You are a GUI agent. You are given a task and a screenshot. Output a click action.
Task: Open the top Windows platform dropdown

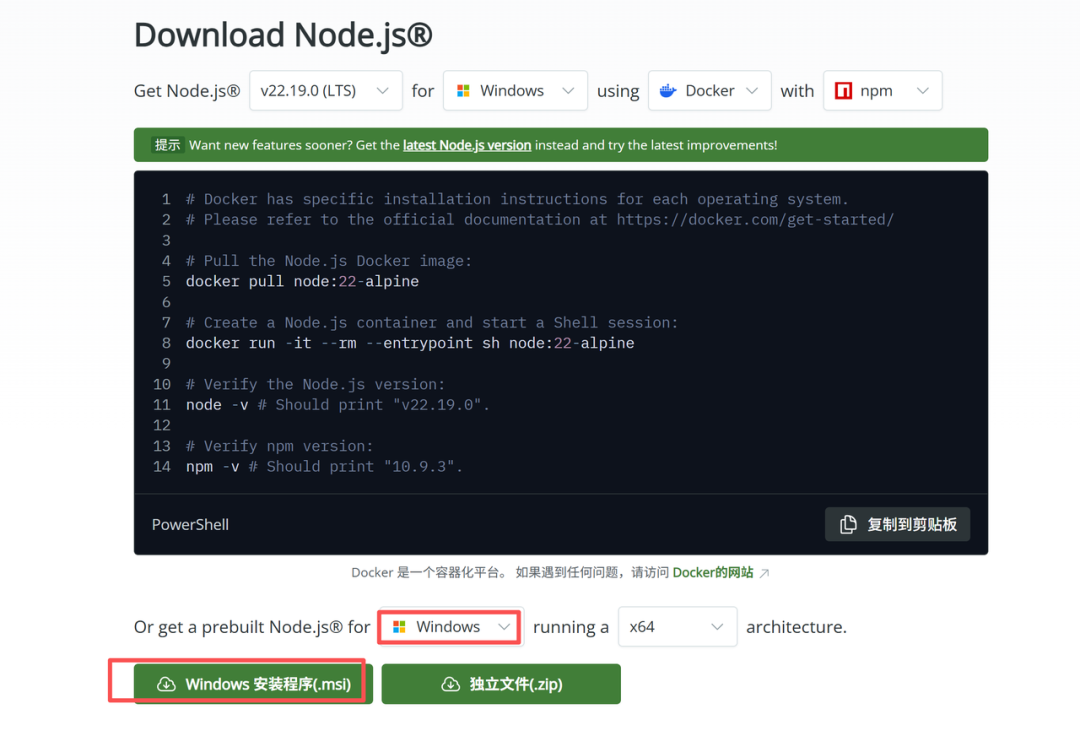(515, 90)
